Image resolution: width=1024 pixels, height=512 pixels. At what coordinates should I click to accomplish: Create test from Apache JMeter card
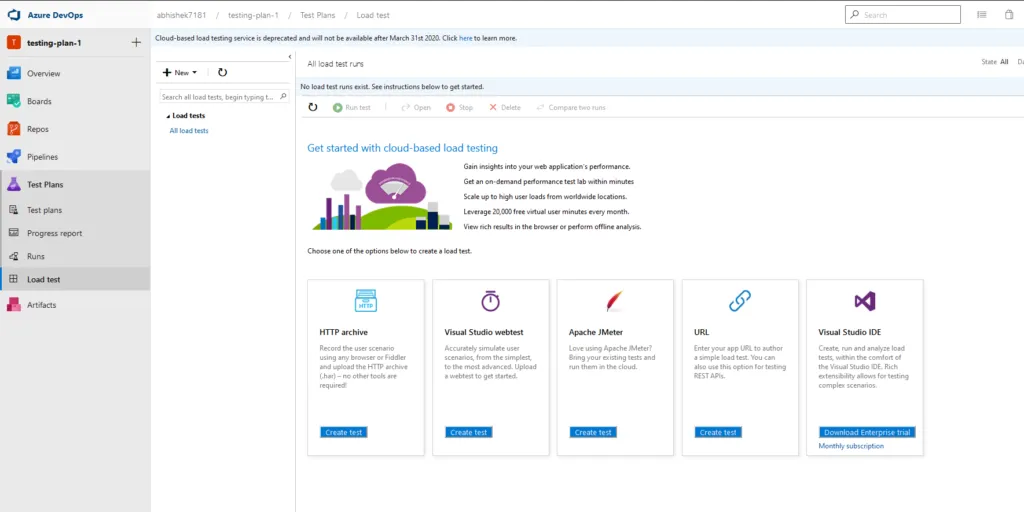pos(593,432)
